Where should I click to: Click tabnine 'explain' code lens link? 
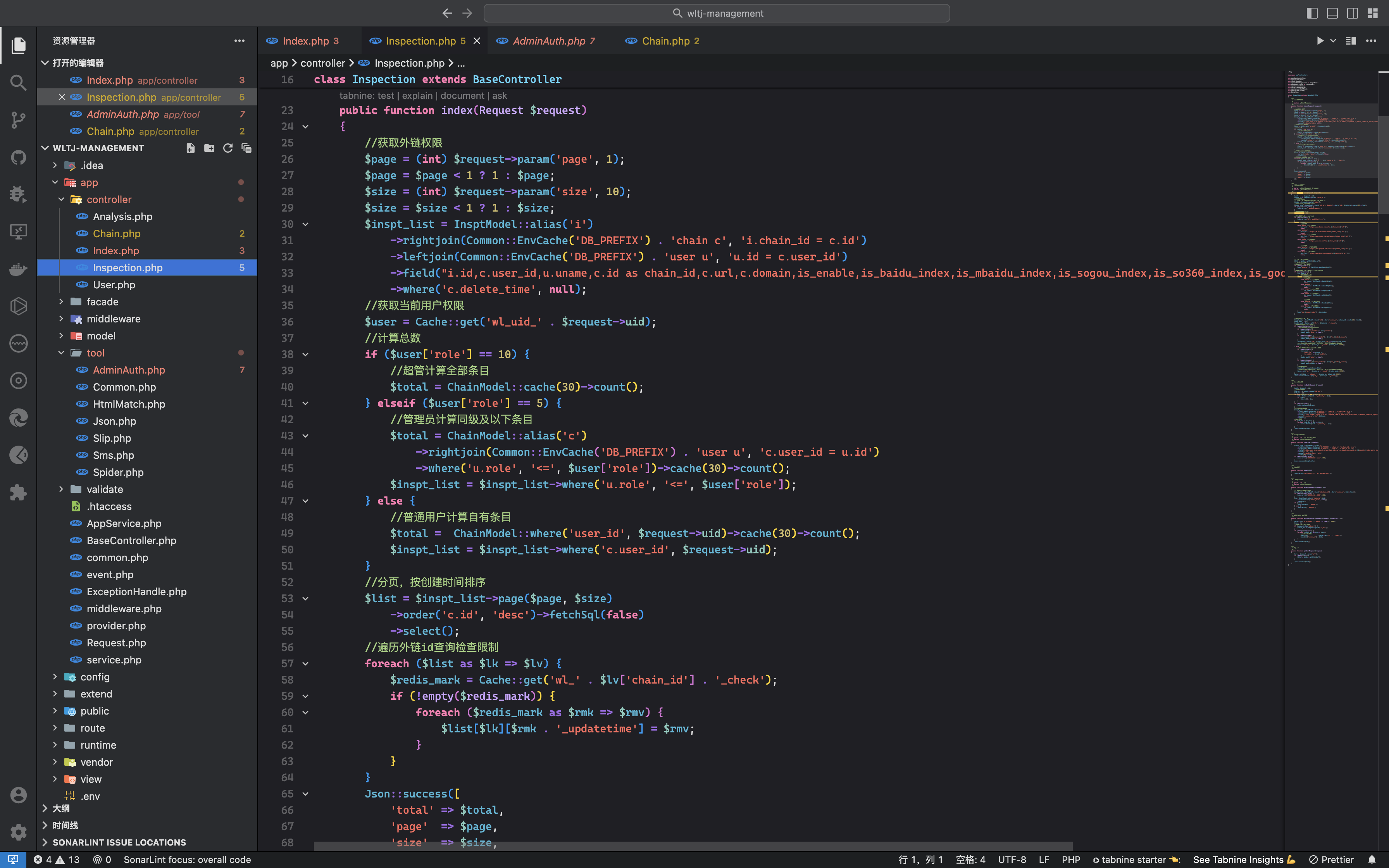click(x=417, y=96)
